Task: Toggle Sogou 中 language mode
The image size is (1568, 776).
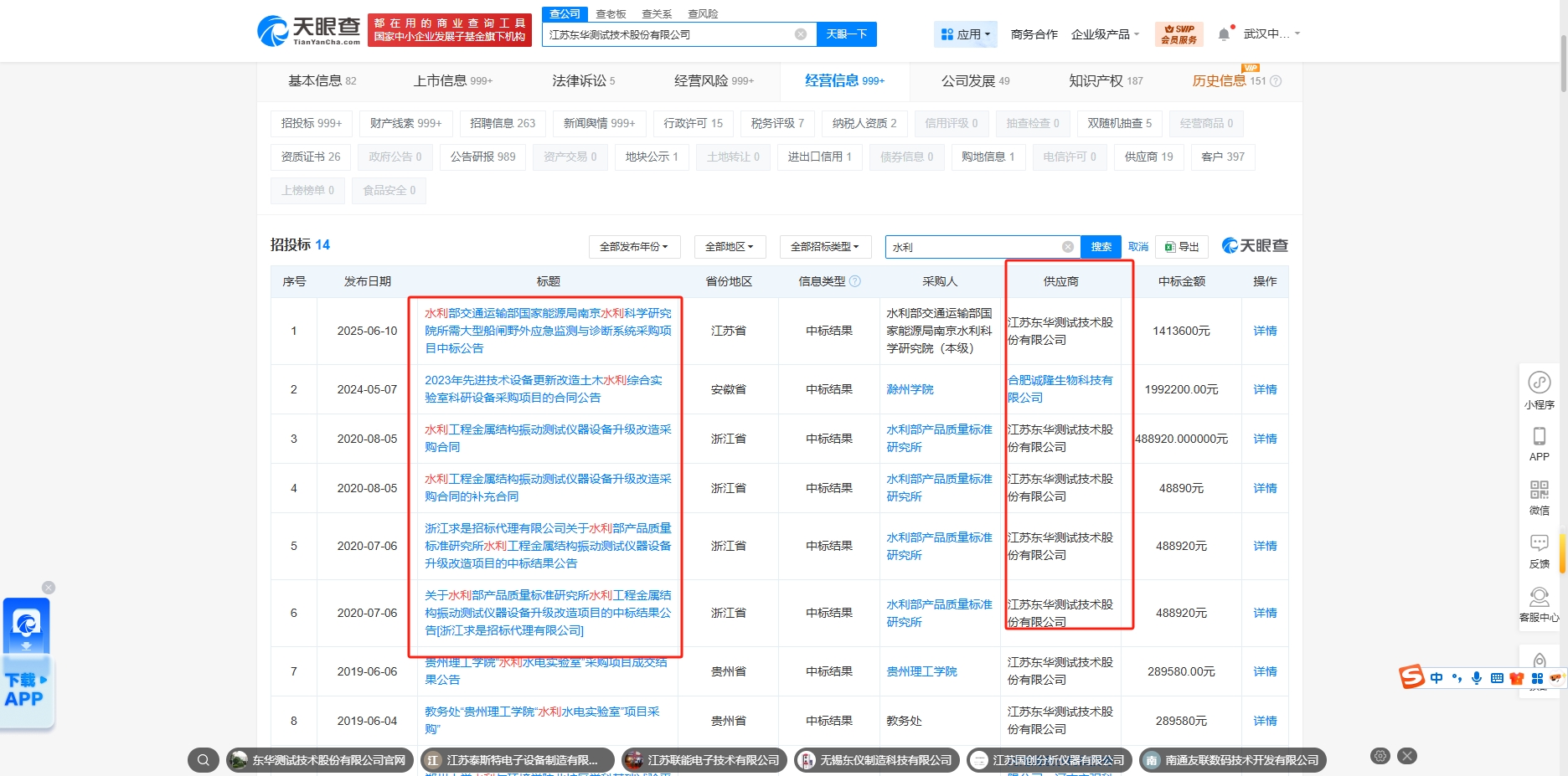Action: click(x=1436, y=678)
